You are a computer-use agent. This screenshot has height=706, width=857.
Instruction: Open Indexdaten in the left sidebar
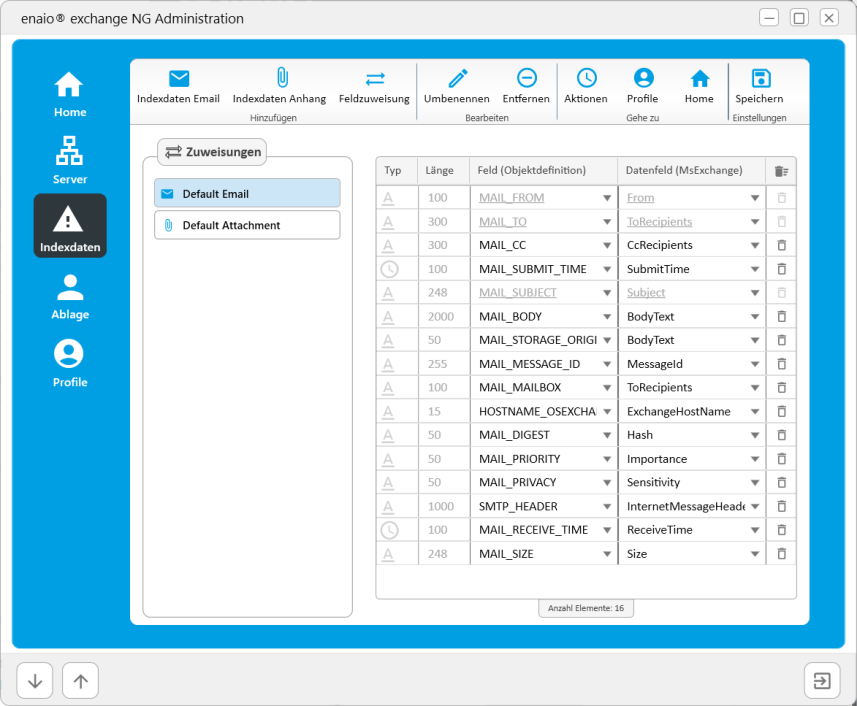click(70, 226)
